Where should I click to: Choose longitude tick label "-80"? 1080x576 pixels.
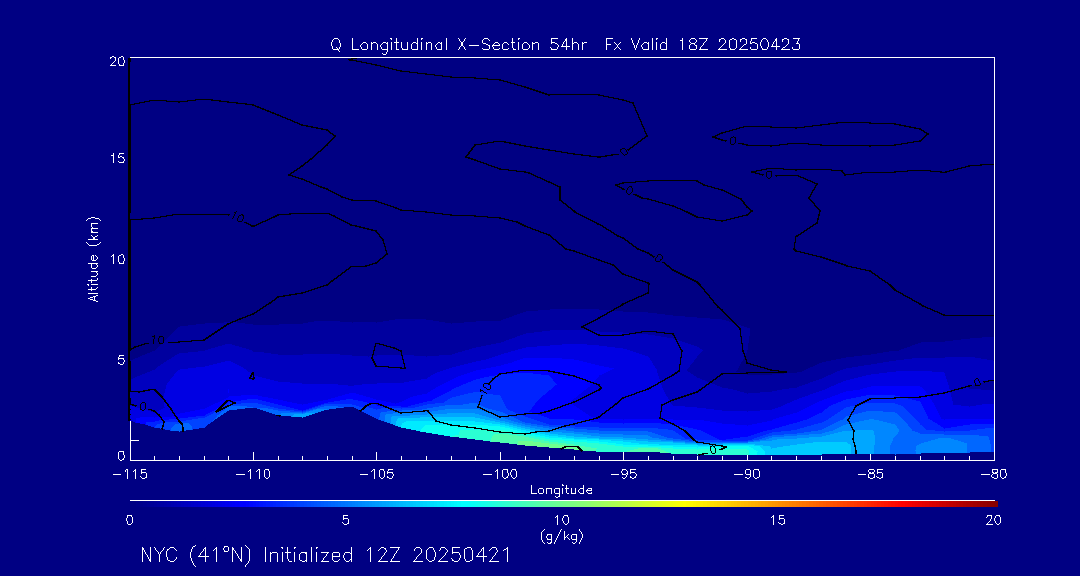(x=994, y=474)
